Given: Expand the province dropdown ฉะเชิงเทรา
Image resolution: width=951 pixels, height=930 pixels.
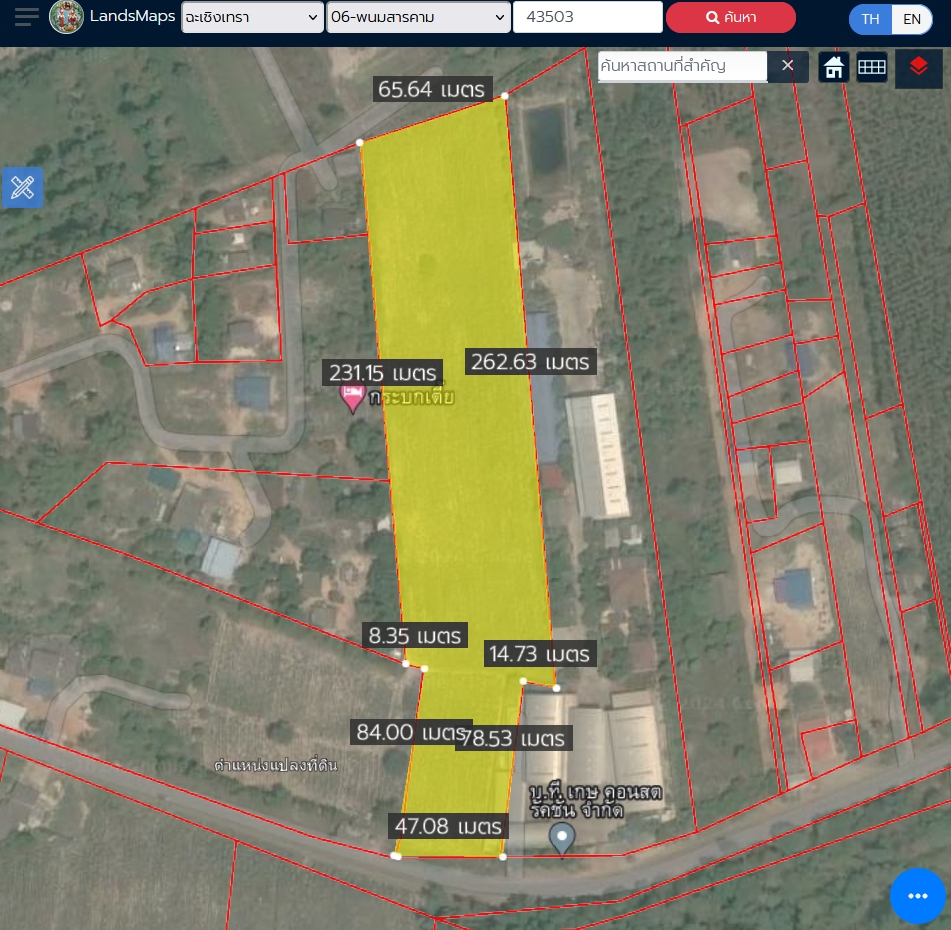Looking at the screenshot, I should click(252, 17).
